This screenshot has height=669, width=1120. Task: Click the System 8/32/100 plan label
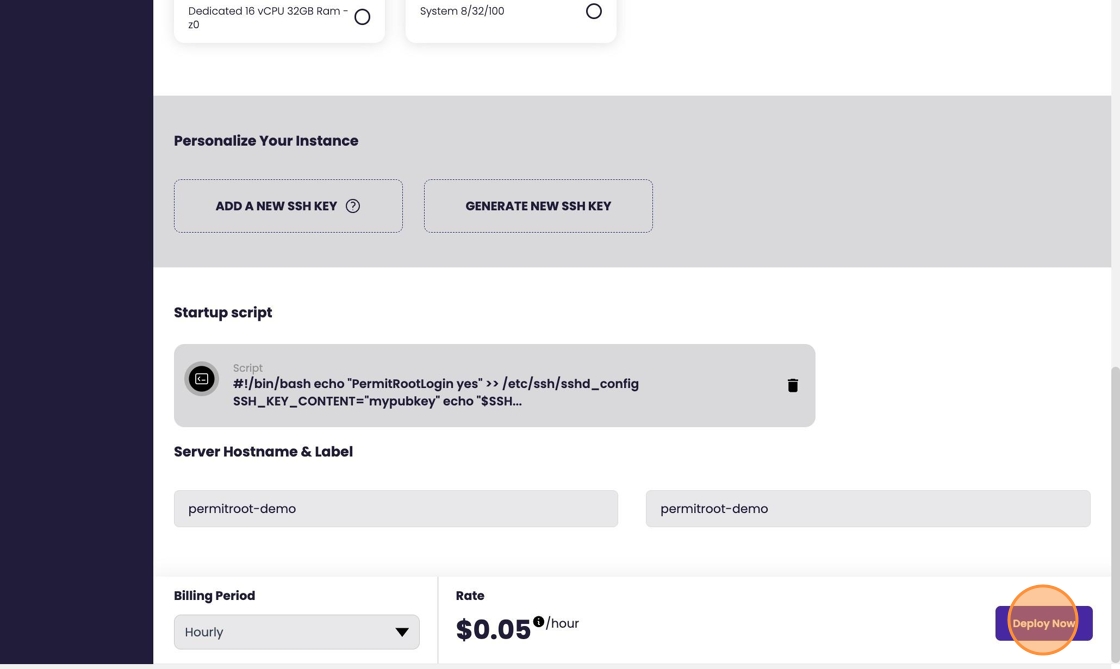coord(462,12)
